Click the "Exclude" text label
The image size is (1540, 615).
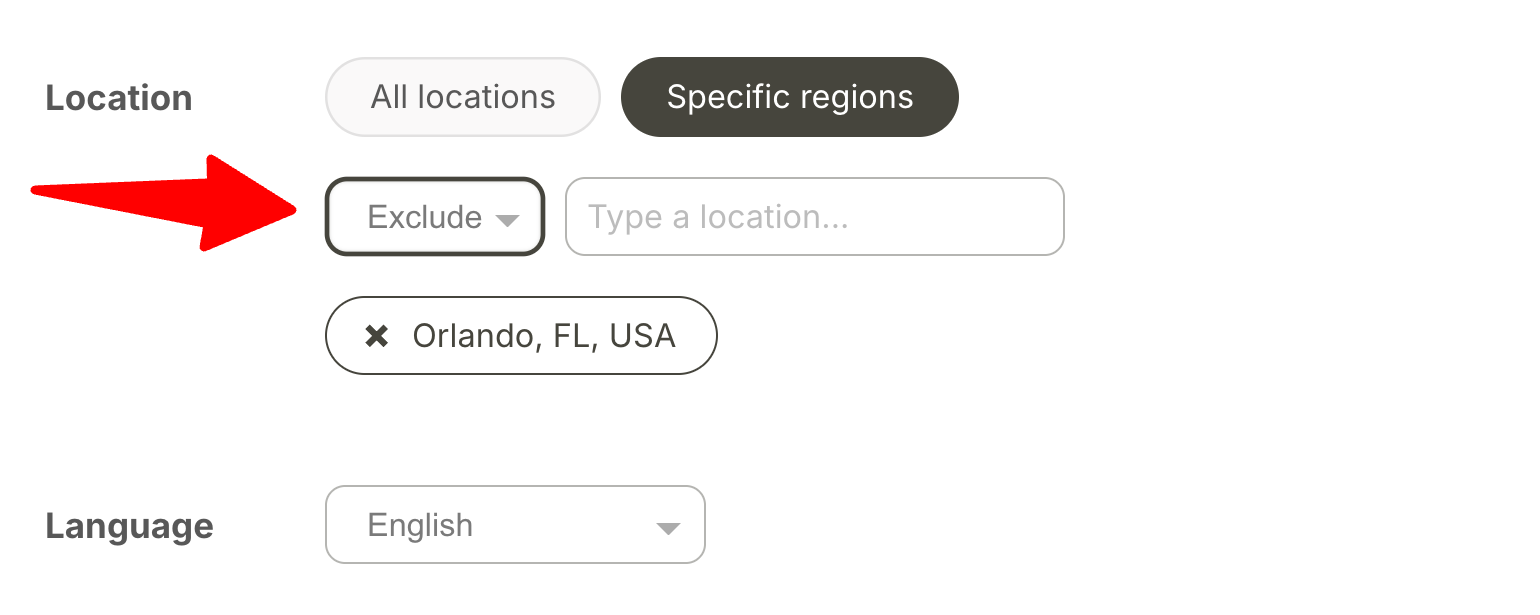pyautogui.click(x=424, y=217)
